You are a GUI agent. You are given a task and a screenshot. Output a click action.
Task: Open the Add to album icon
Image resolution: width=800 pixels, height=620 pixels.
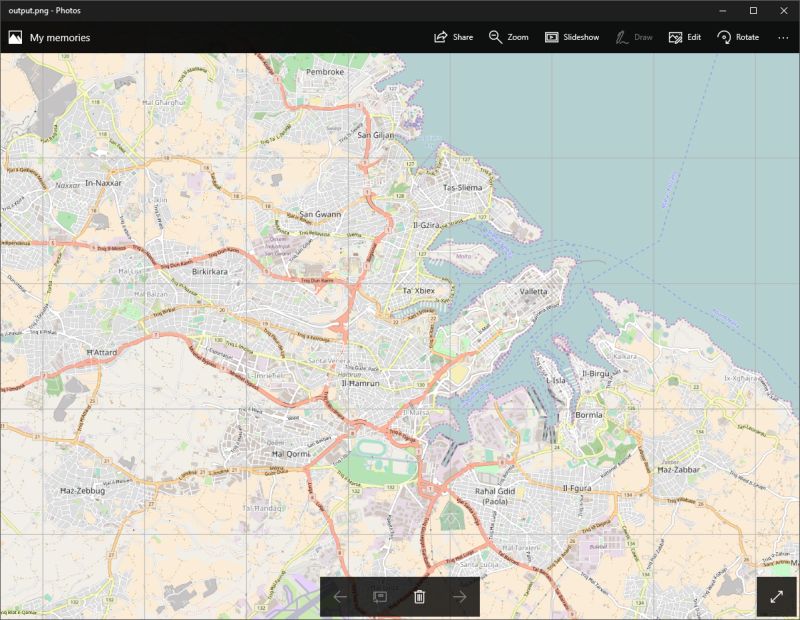coord(380,597)
